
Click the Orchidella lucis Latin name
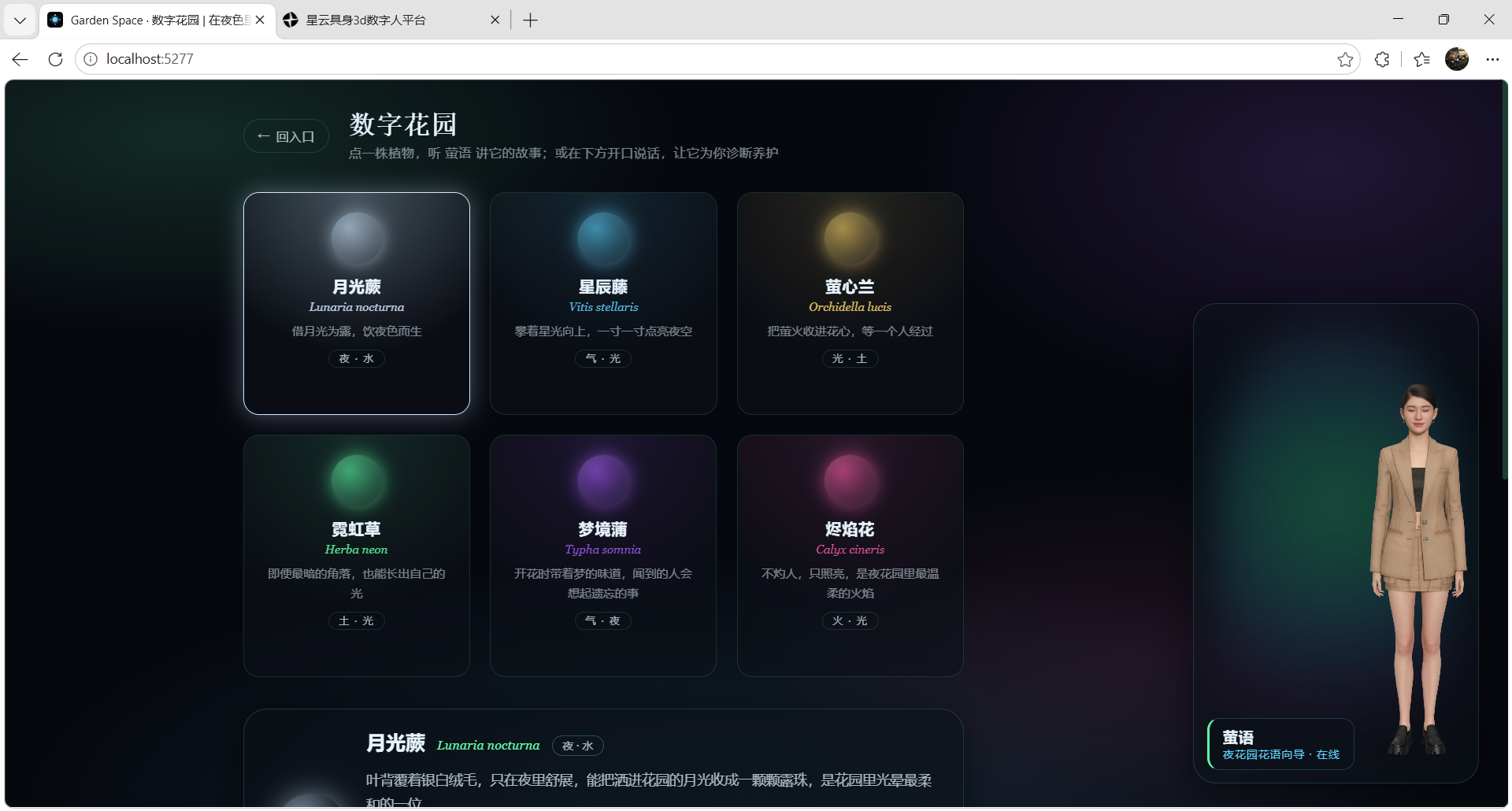850,307
